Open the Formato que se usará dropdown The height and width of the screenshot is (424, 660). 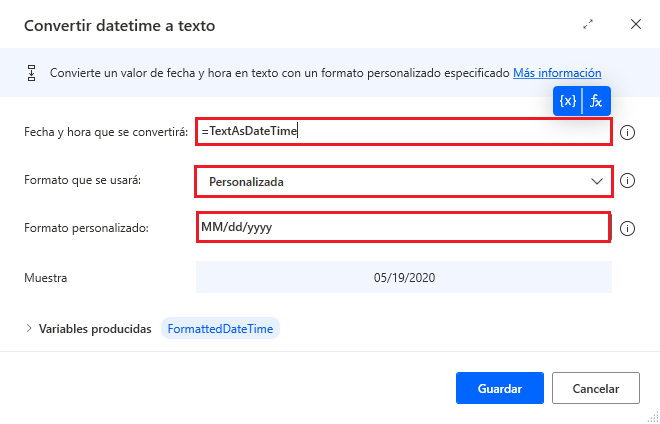(x=404, y=181)
